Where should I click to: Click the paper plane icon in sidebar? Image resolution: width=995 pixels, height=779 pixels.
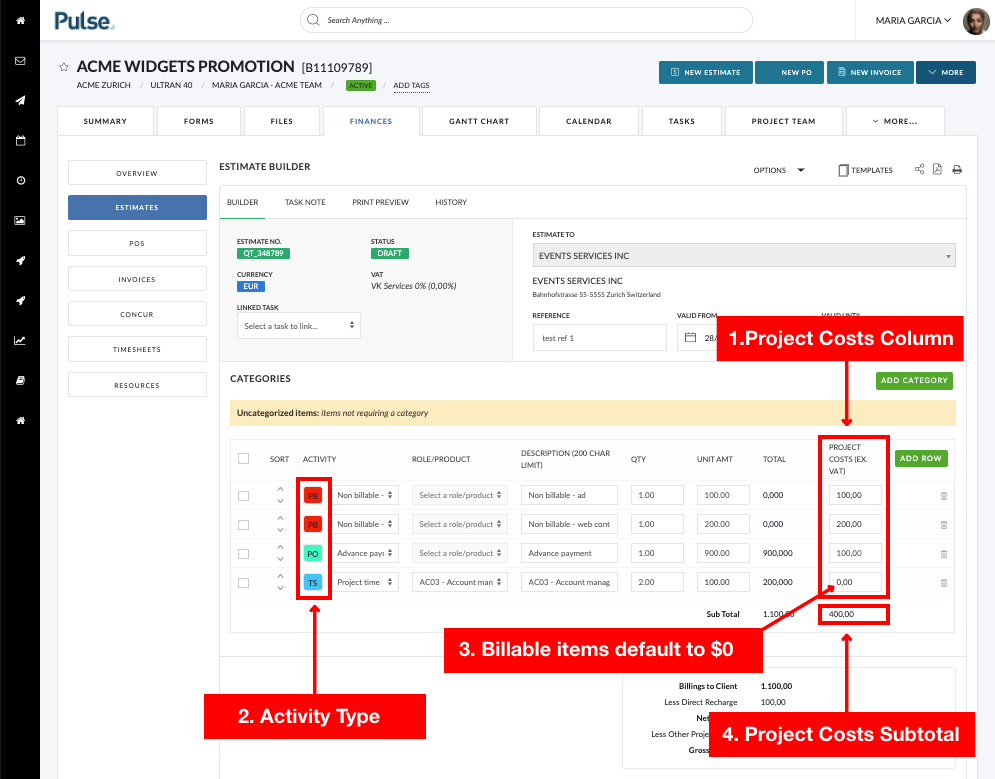[20, 100]
